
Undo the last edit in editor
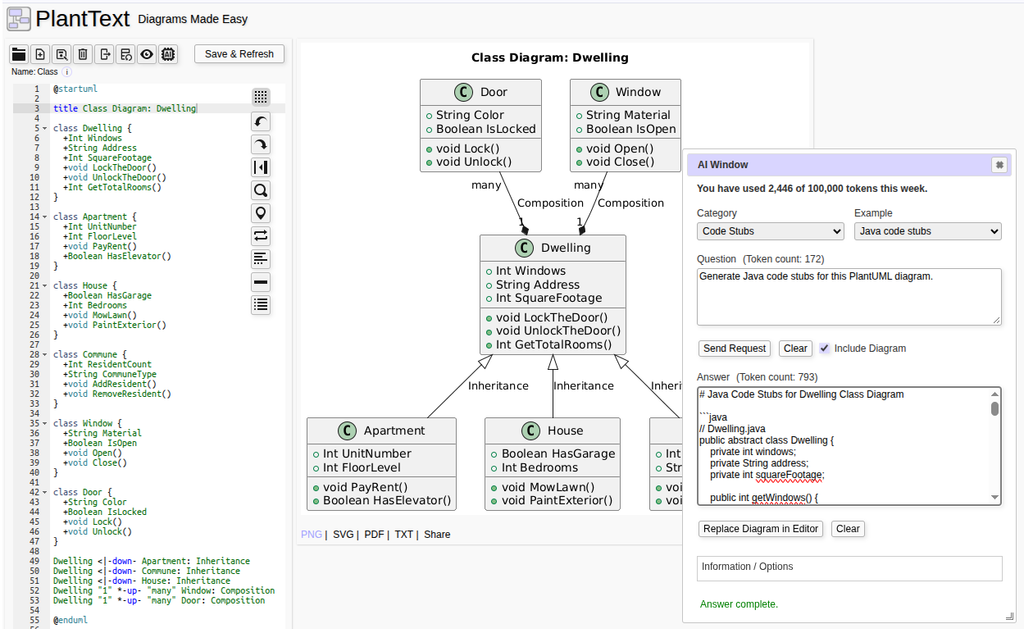(261, 121)
